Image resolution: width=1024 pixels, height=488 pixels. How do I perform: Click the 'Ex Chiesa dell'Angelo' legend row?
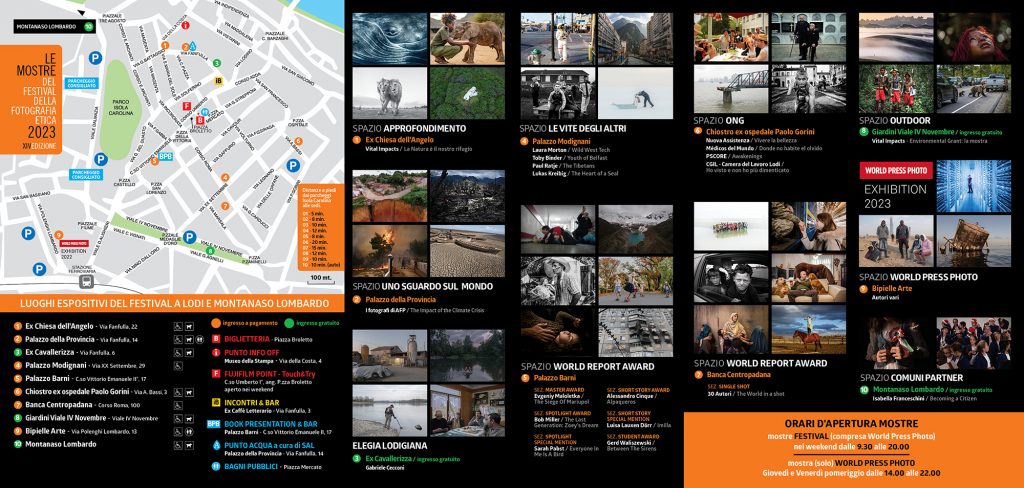tap(76, 326)
